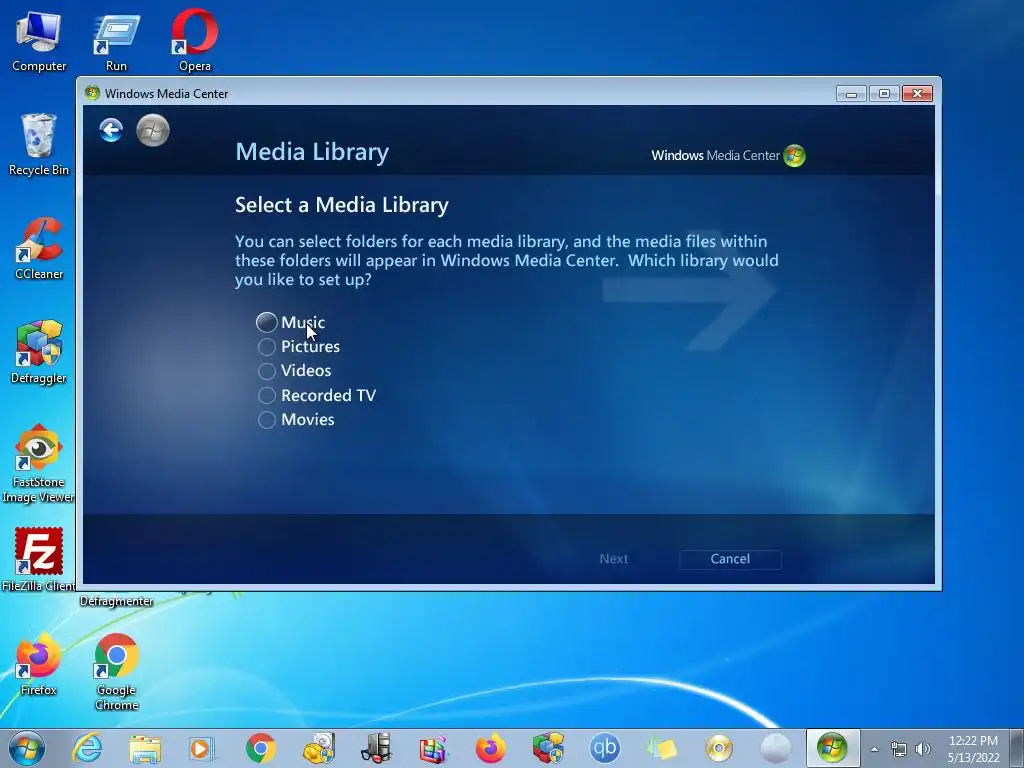This screenshot has height=768, width=1024.
Task: Open the Firefox desktop shortcut
Action: (x=39, y=664)
